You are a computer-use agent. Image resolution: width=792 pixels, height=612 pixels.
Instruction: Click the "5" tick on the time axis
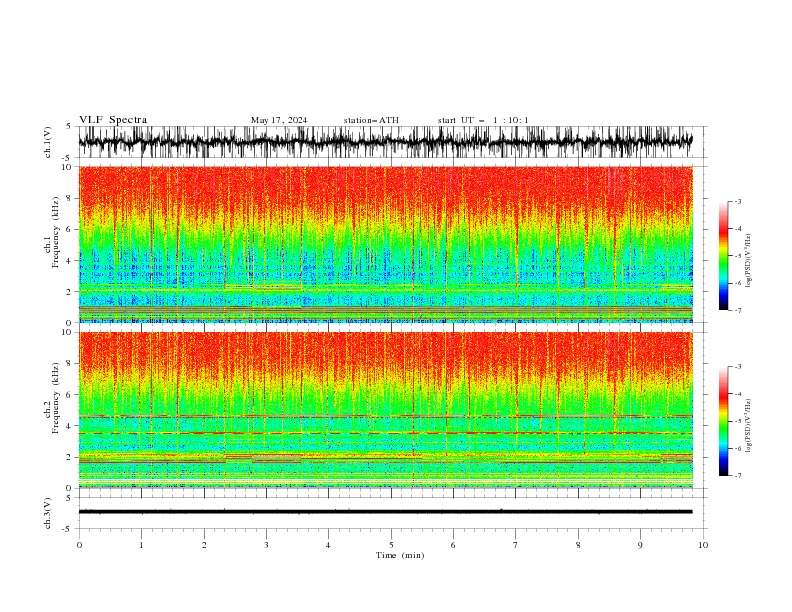point(391,545)
